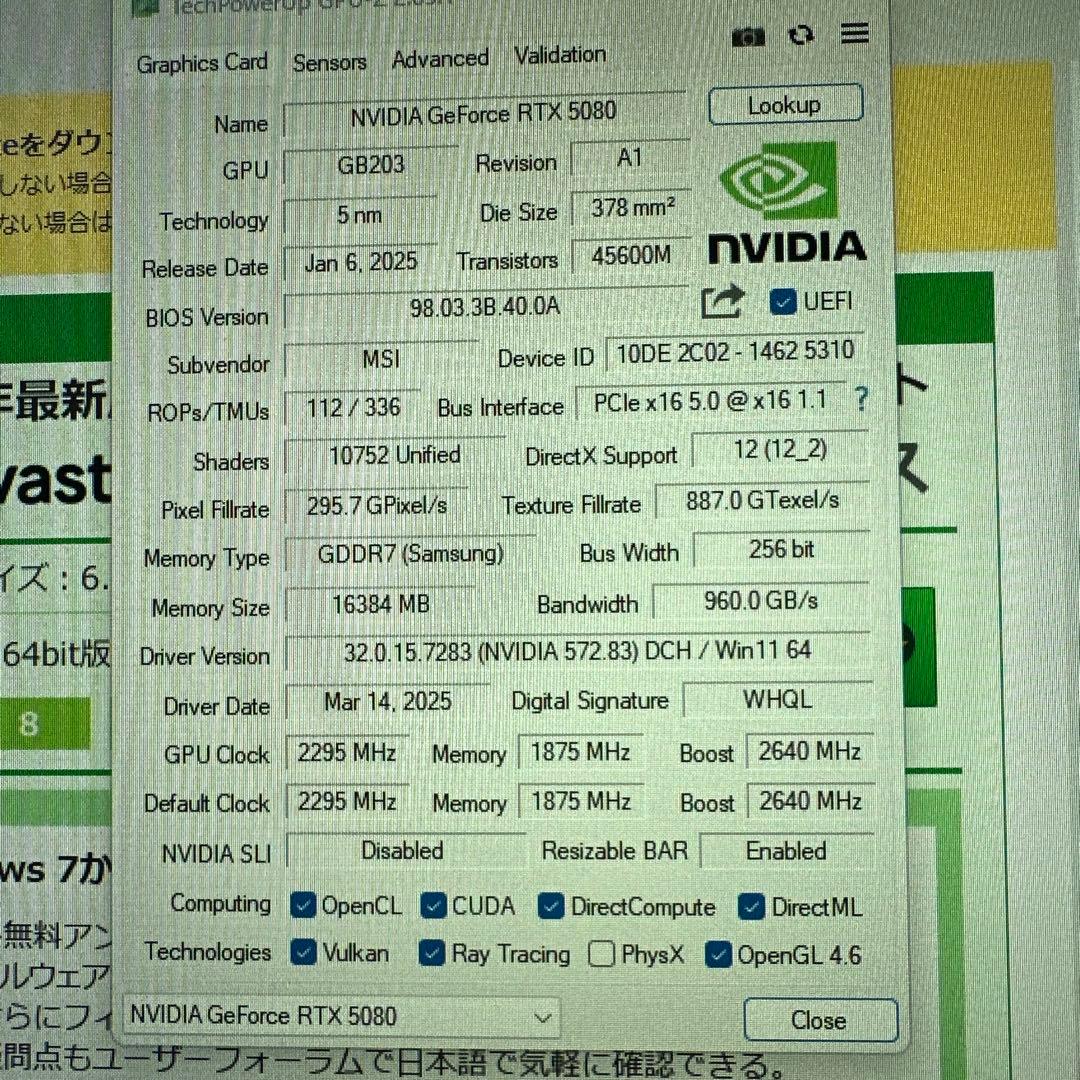Click the question mark beside Bus Interface

pyautogui.click(x=860, y=401)
